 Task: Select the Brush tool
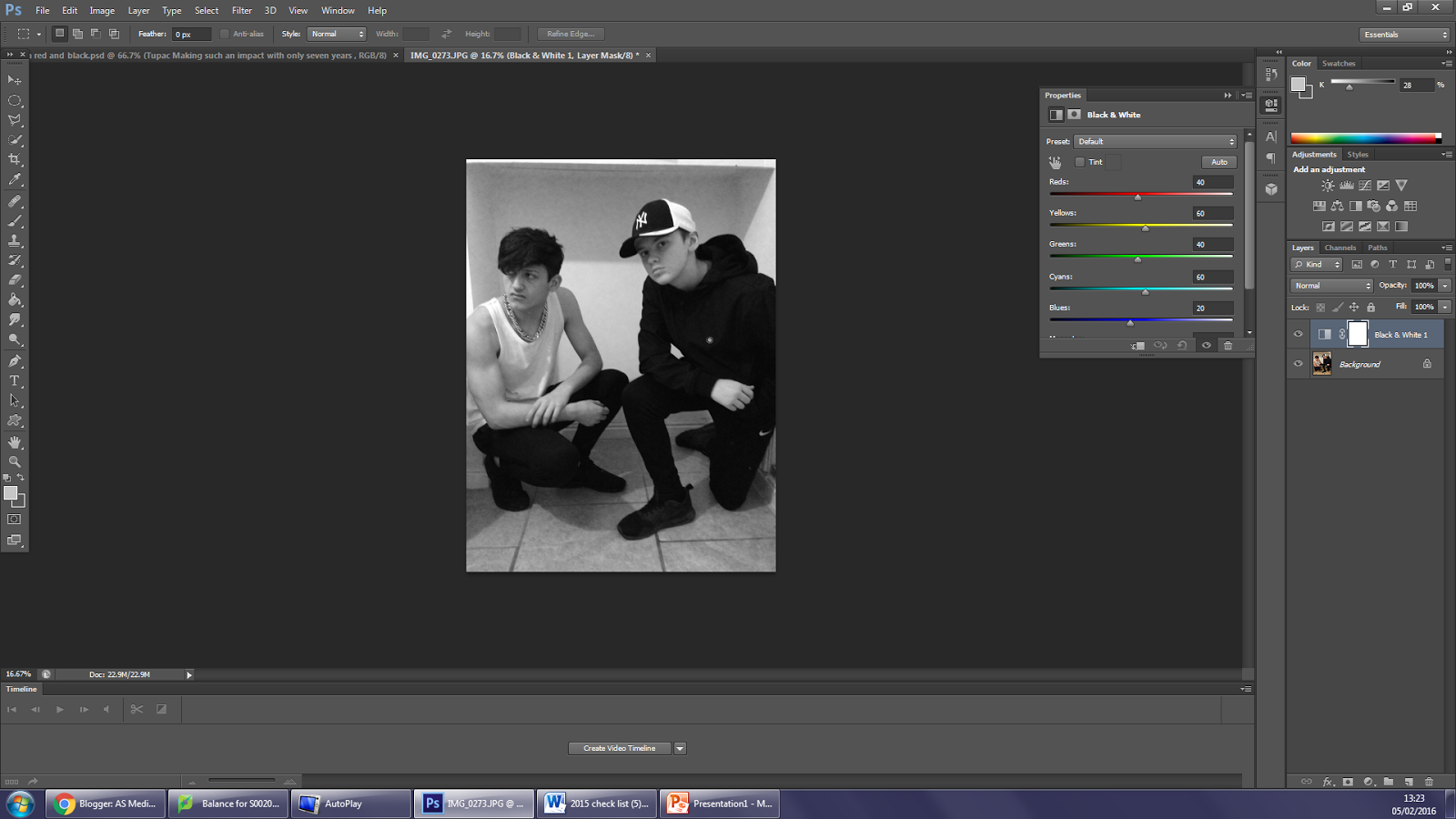tap(15, 221)
